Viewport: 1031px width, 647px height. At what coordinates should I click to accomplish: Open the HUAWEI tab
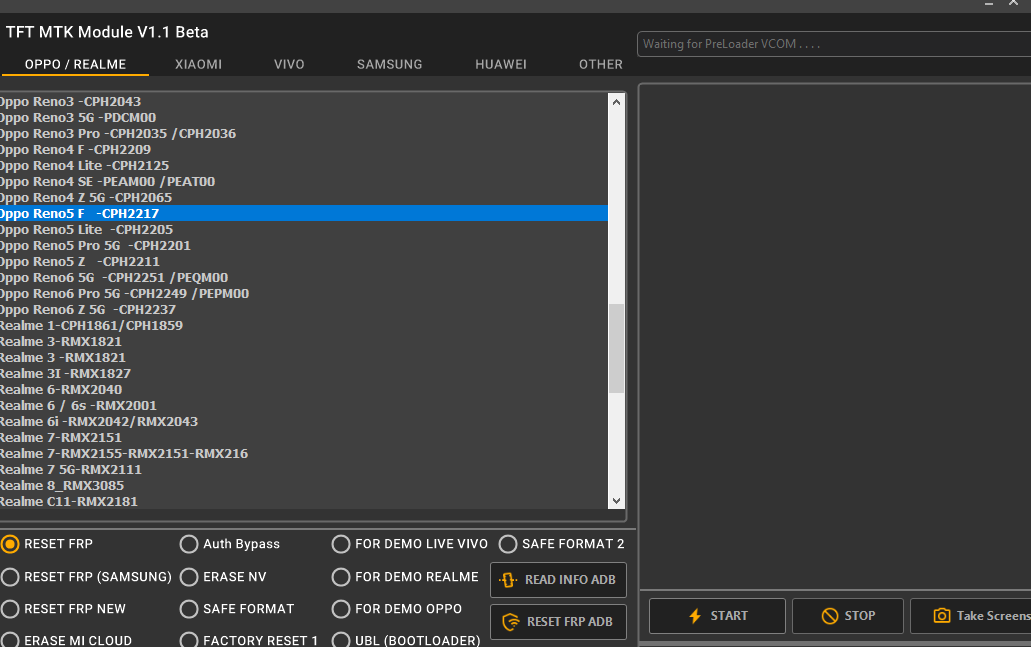(x=500, y=64)
